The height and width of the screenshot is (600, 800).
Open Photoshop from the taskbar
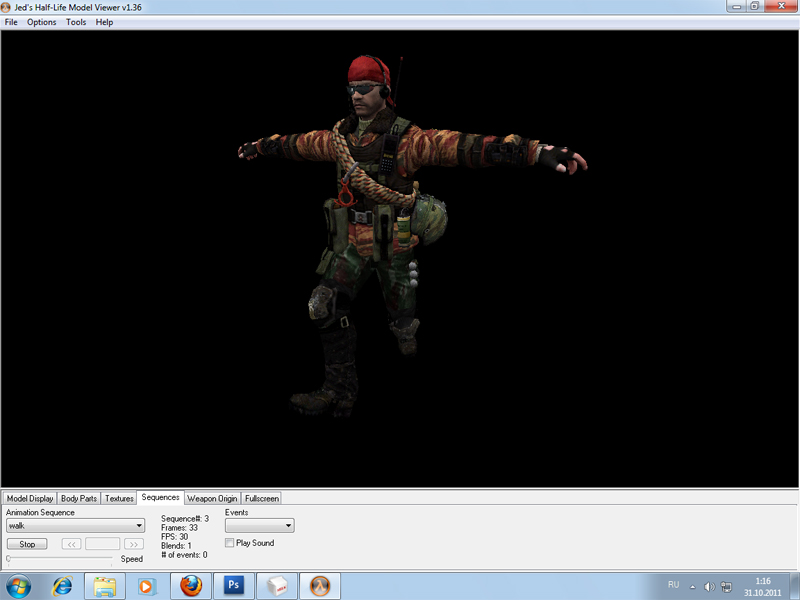click(234, 585)
